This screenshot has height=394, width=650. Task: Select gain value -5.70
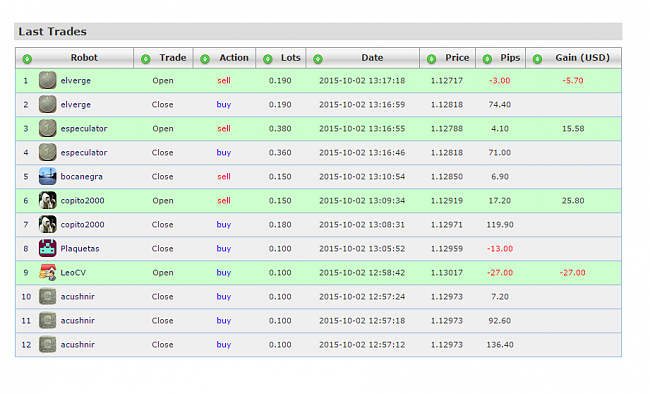(573, 80)
